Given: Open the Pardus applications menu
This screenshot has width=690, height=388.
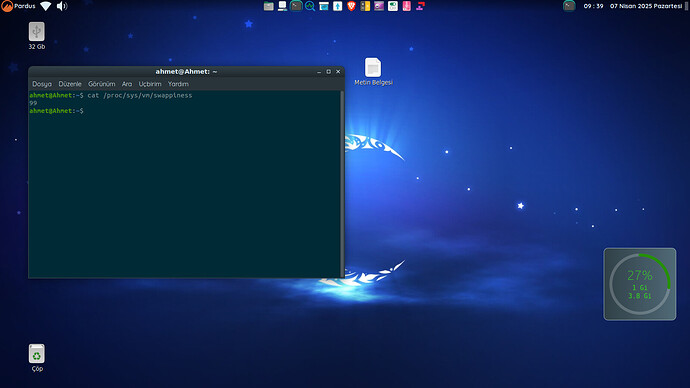Looking at the screenshot, I should pyautogui.click(x=18, y=6).
